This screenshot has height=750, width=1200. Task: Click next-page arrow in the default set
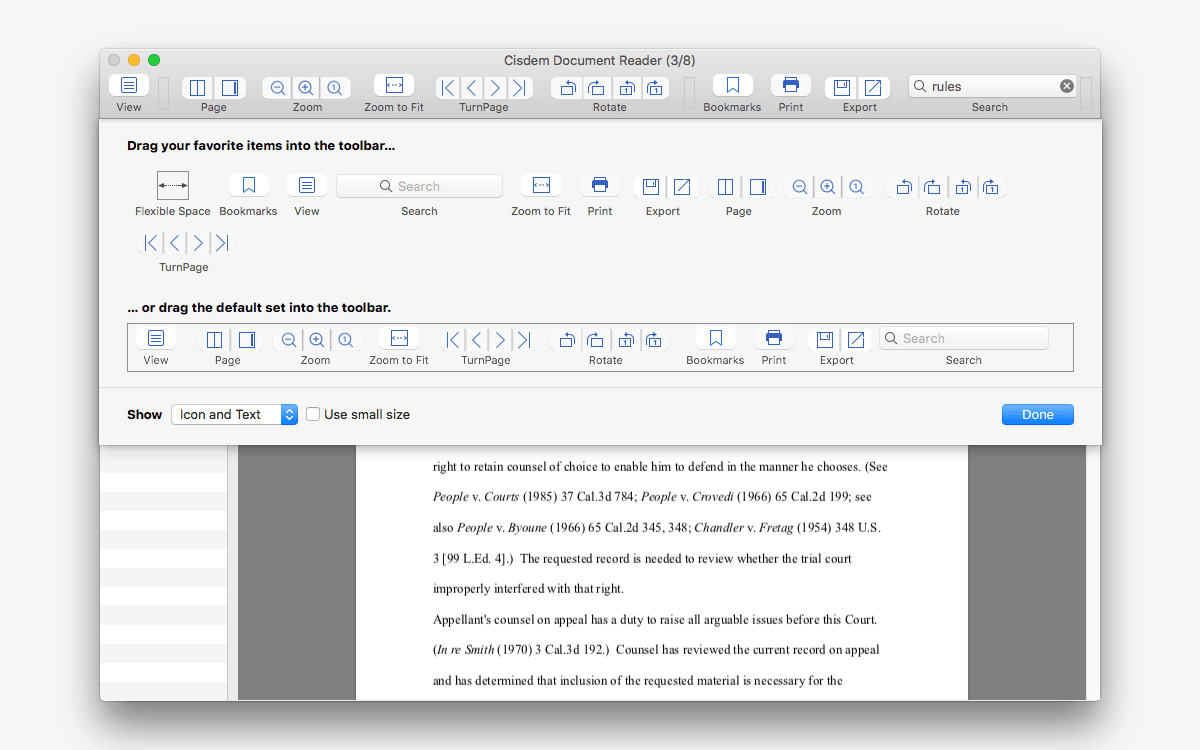coord(500,340)
